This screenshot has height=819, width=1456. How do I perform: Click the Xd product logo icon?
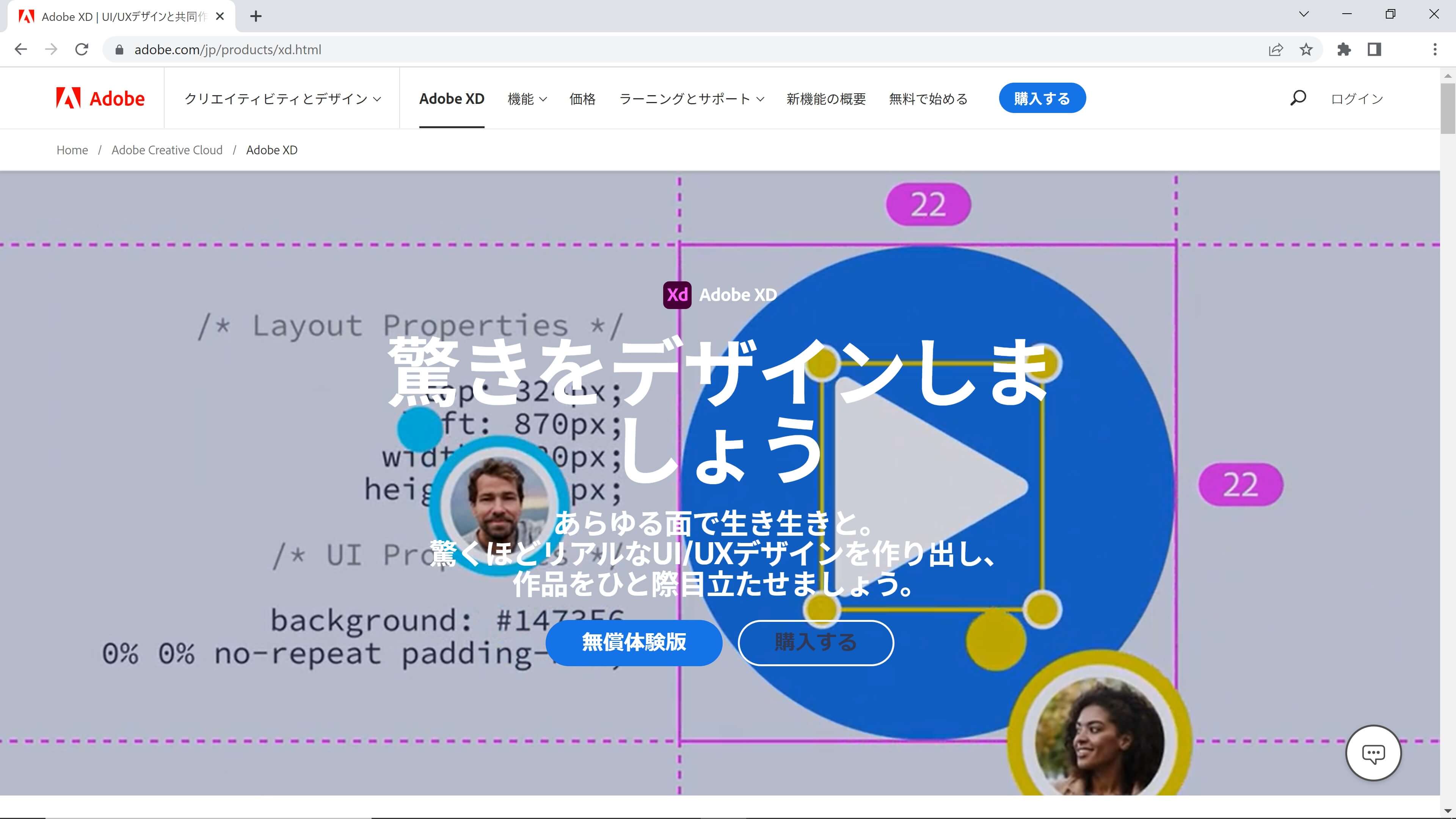point(676,295)
